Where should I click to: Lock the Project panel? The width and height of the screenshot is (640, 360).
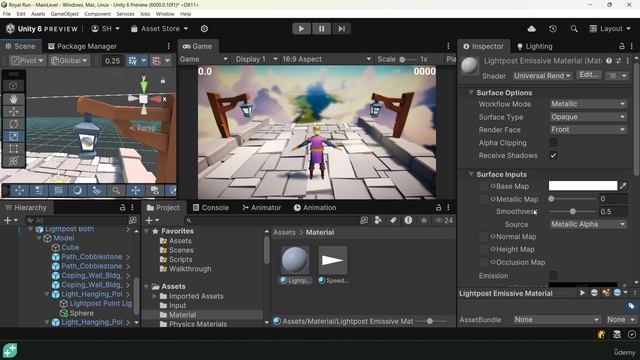click(x=438, y=207)
